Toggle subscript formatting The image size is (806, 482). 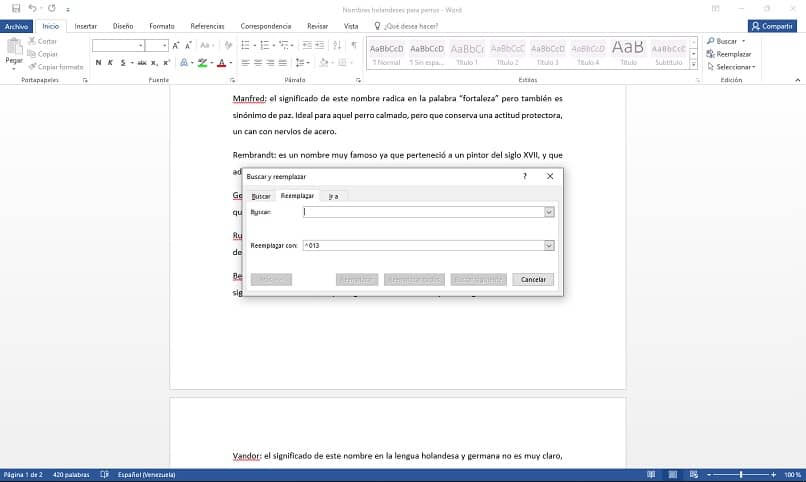coord(154,63)
